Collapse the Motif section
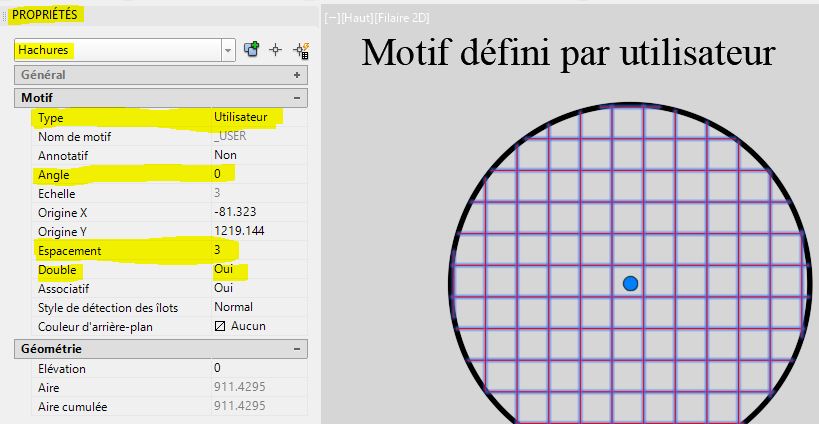Viewport: 819px width, 424px height. (x=297, y=98)
